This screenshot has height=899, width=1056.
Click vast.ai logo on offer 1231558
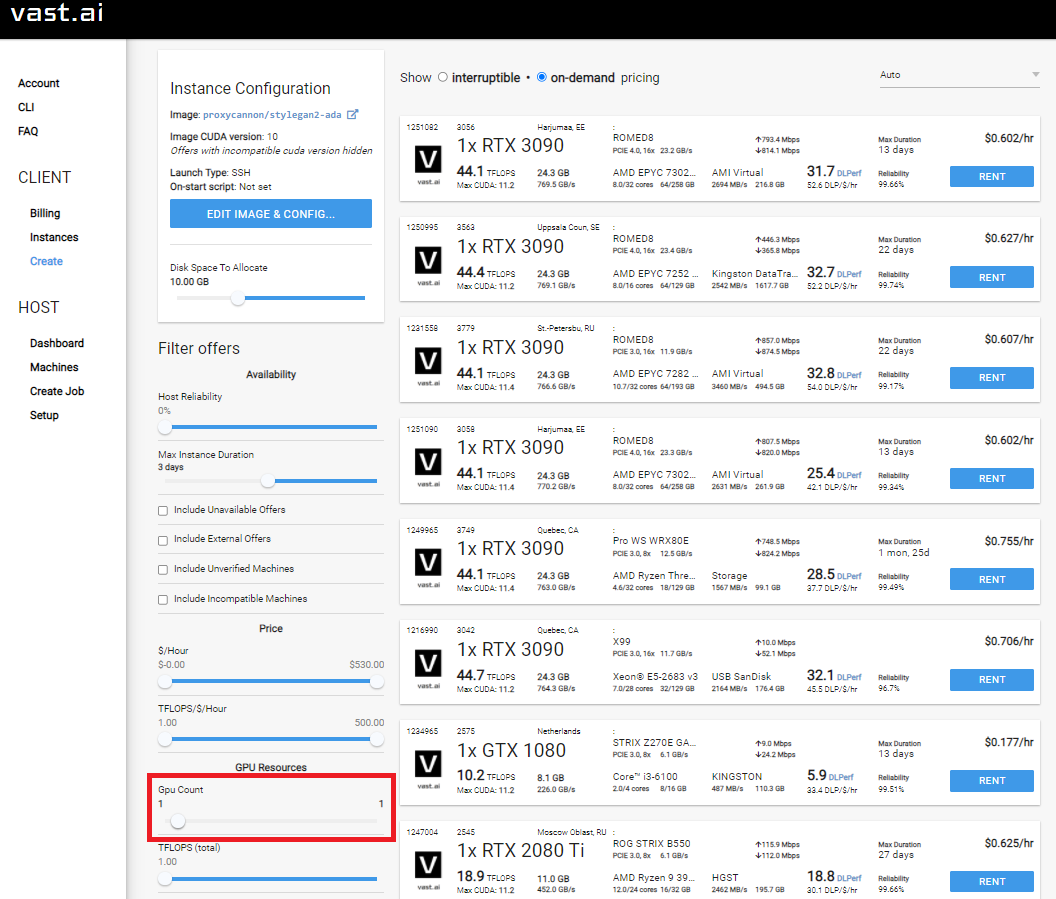[x=428, y=366]
